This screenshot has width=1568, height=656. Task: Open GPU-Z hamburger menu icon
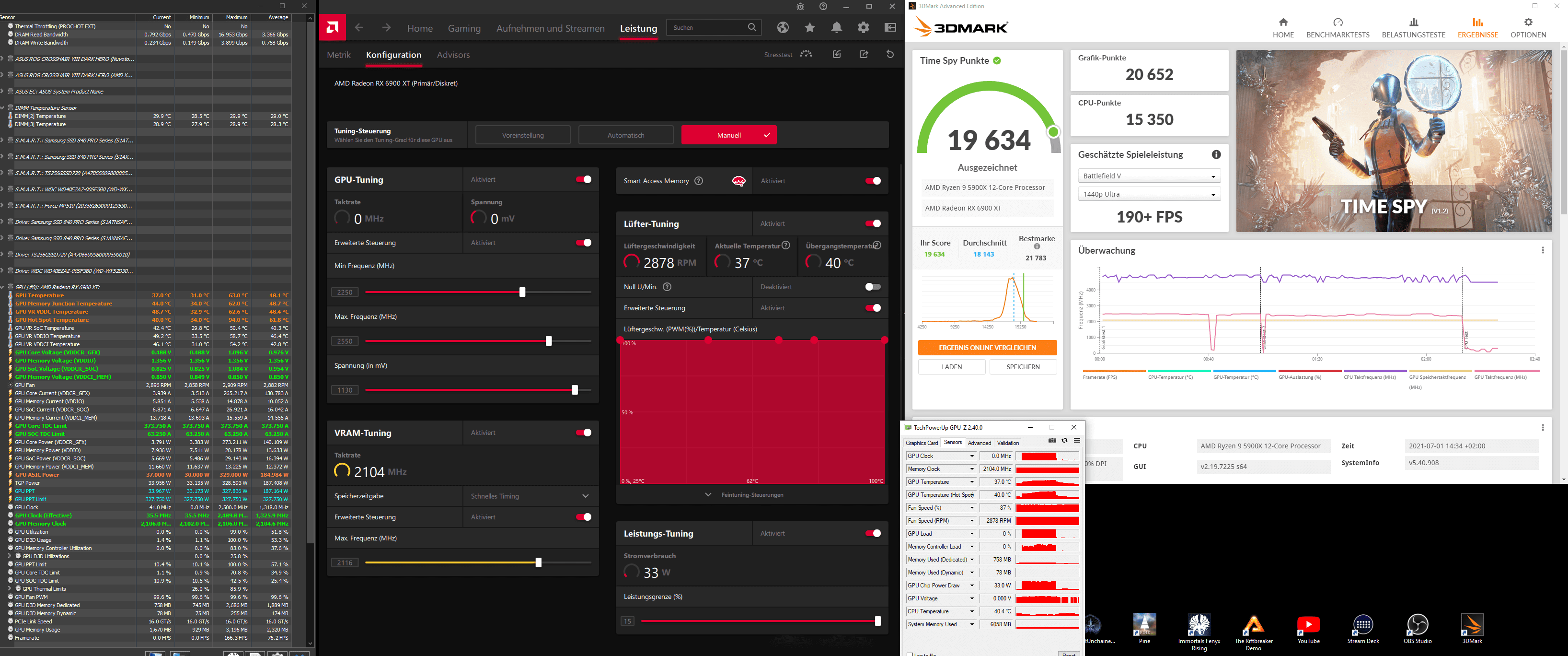click(x=1077, y=440)
